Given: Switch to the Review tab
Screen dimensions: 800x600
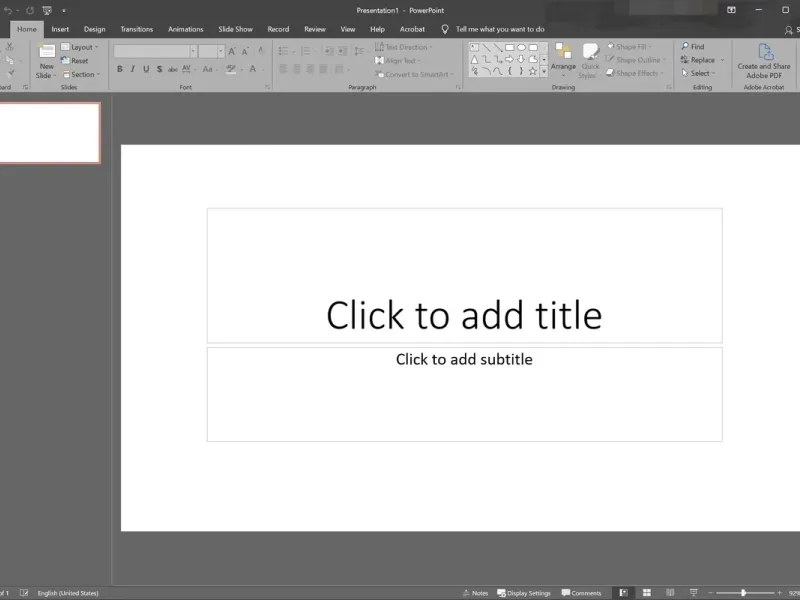Looking at the screenshot, I should click(x=315, y=29).
